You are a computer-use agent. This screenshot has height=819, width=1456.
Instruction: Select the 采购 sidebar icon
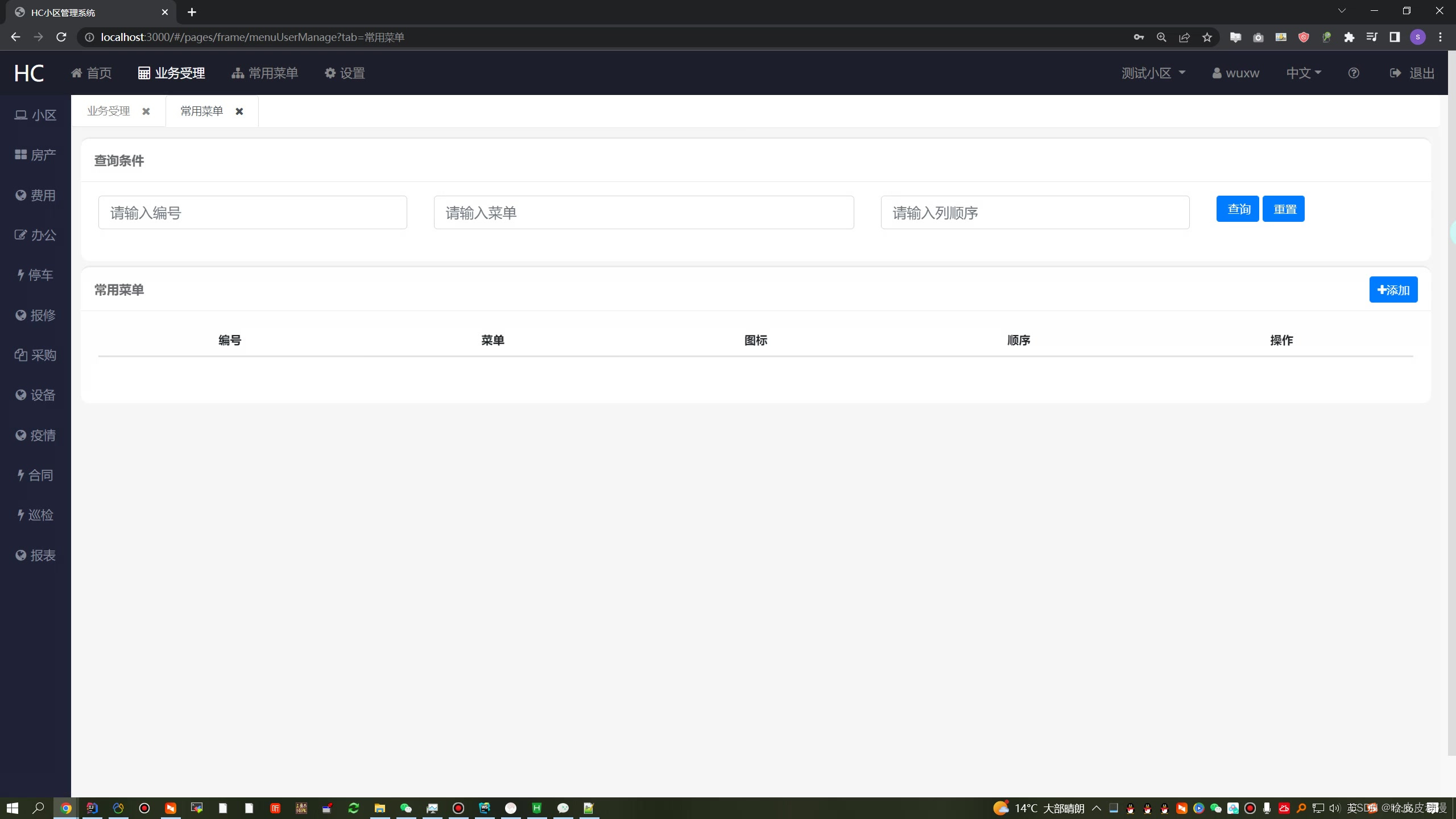(35, 355)
